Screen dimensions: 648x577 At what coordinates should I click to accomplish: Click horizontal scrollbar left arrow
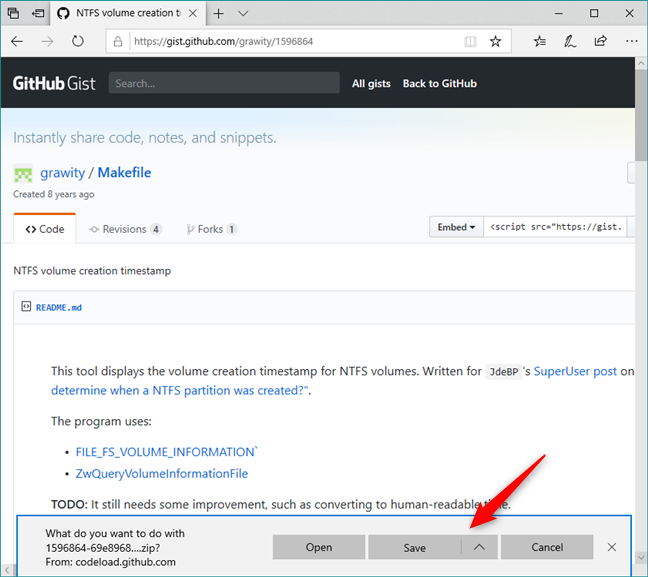[7, 570]
